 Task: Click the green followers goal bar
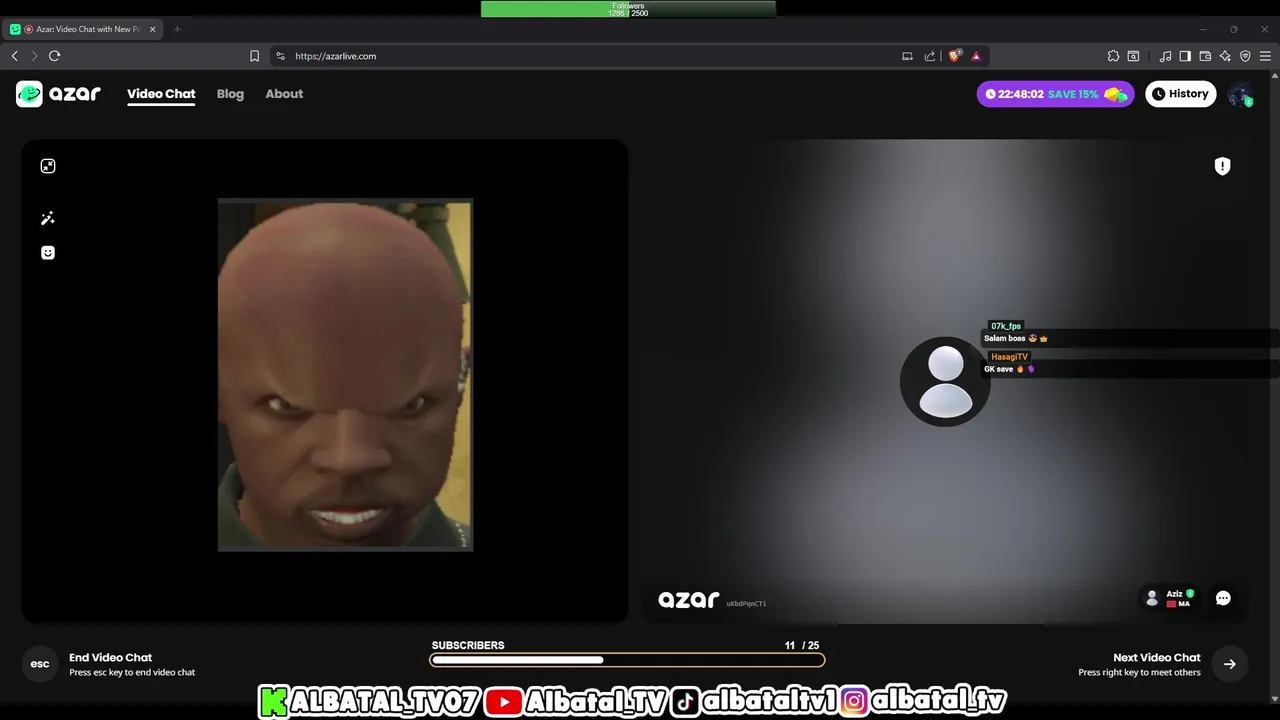(628, 9)
